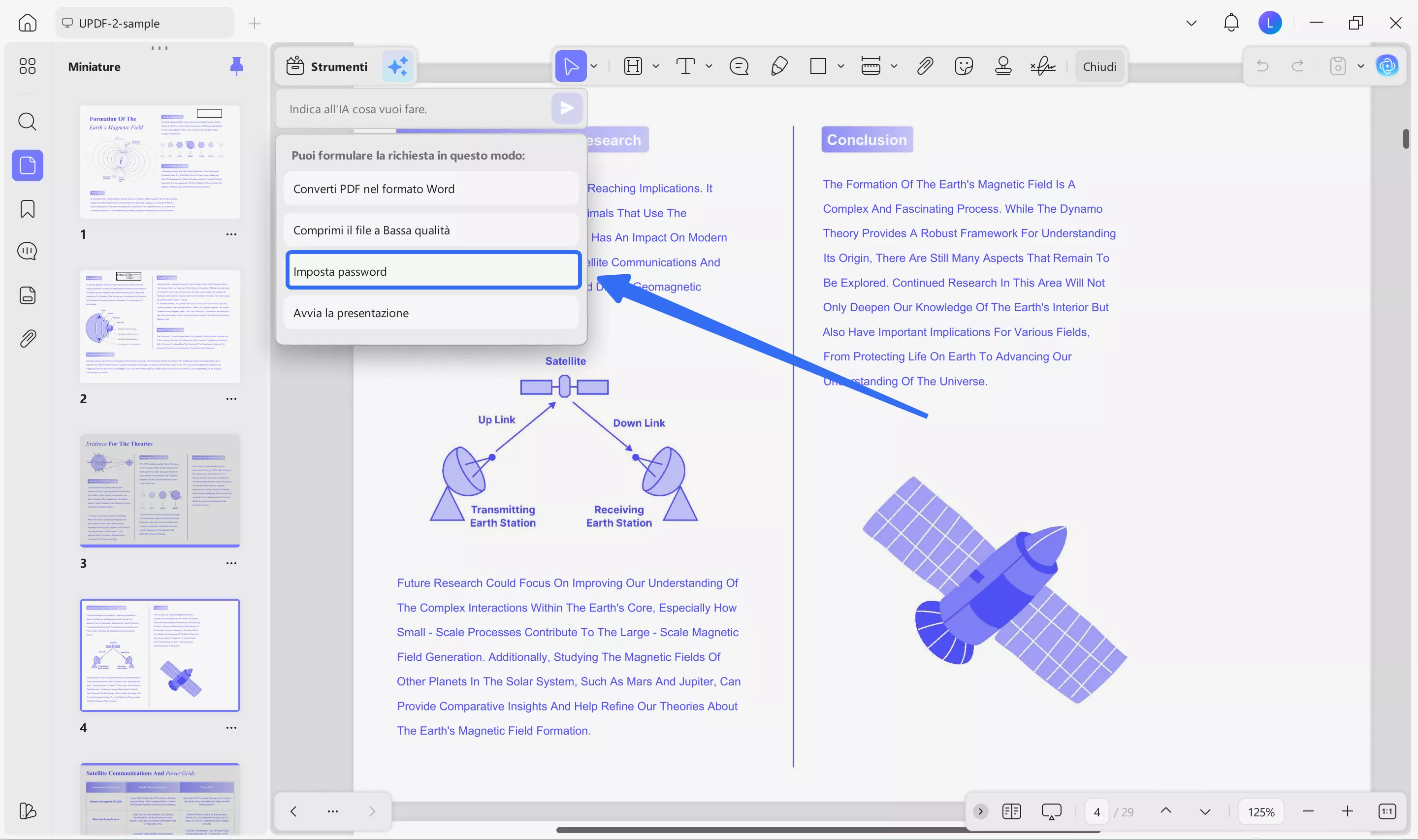
Task: Click the zoom in plus control
Action: click(1347, 811)
